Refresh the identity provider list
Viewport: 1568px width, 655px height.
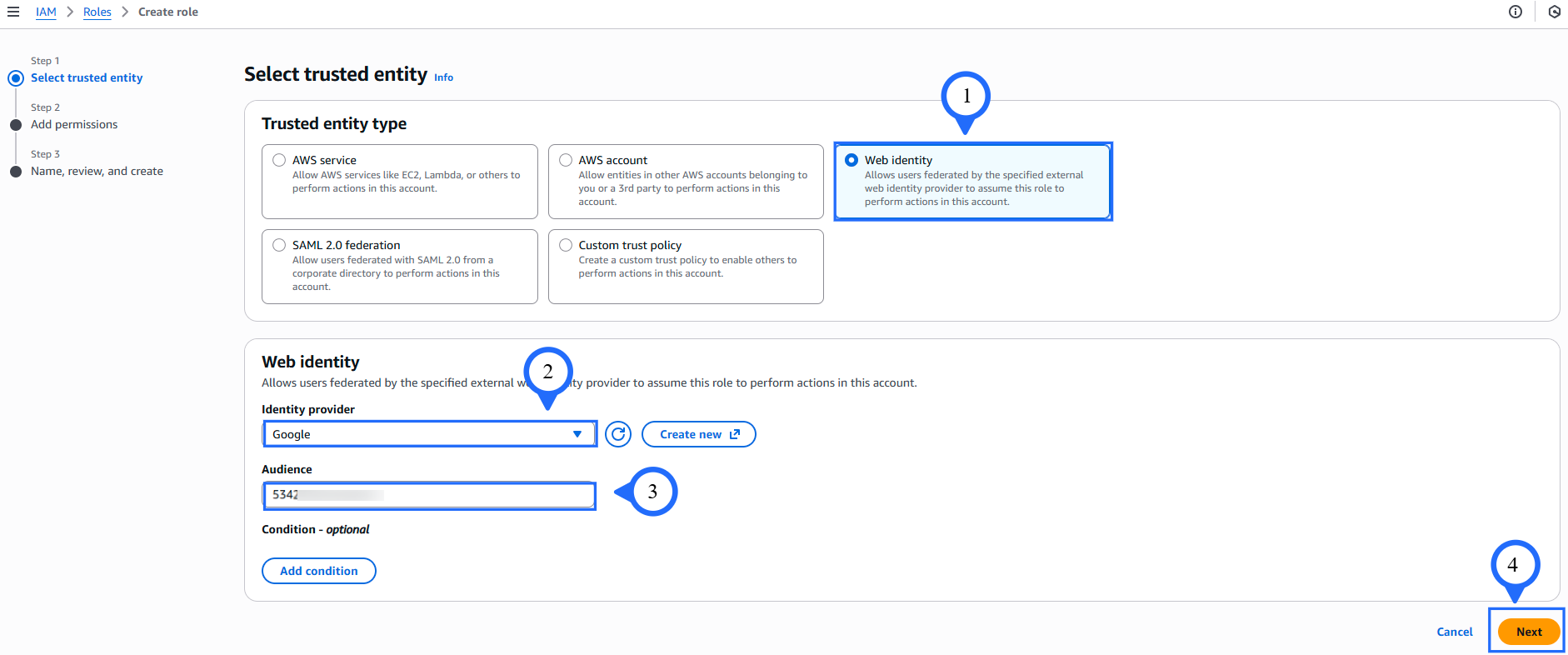coord(618,434)
